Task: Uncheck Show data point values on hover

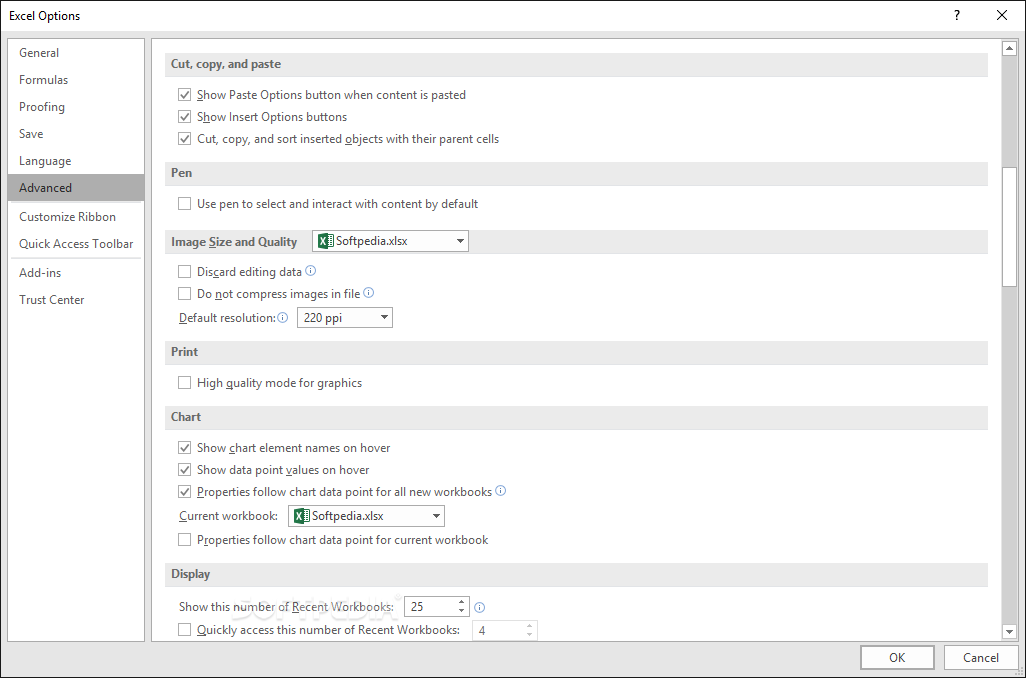Action: (x=185, y=470)
